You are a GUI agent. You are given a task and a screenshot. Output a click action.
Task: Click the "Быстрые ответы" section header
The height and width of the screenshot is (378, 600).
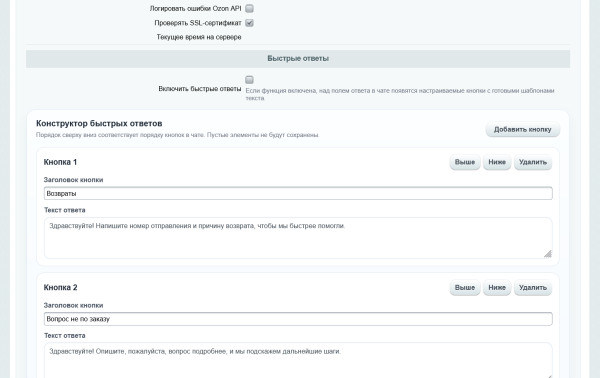tap(298, 59)
